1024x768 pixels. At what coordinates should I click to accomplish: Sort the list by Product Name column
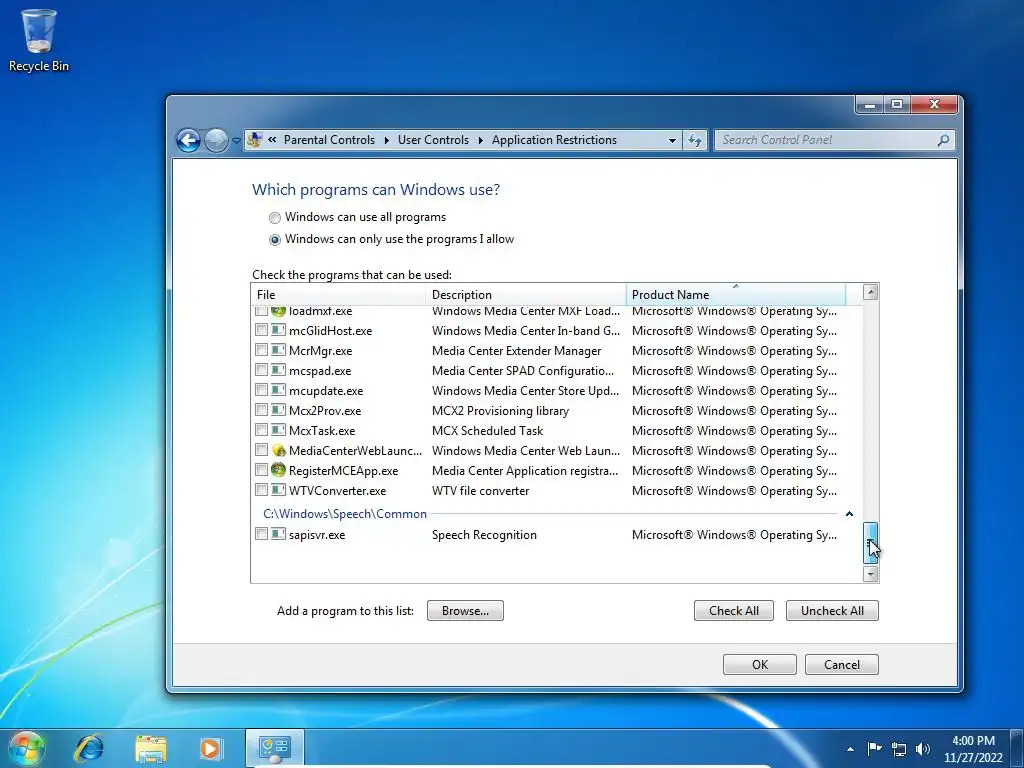coord(735,295)
